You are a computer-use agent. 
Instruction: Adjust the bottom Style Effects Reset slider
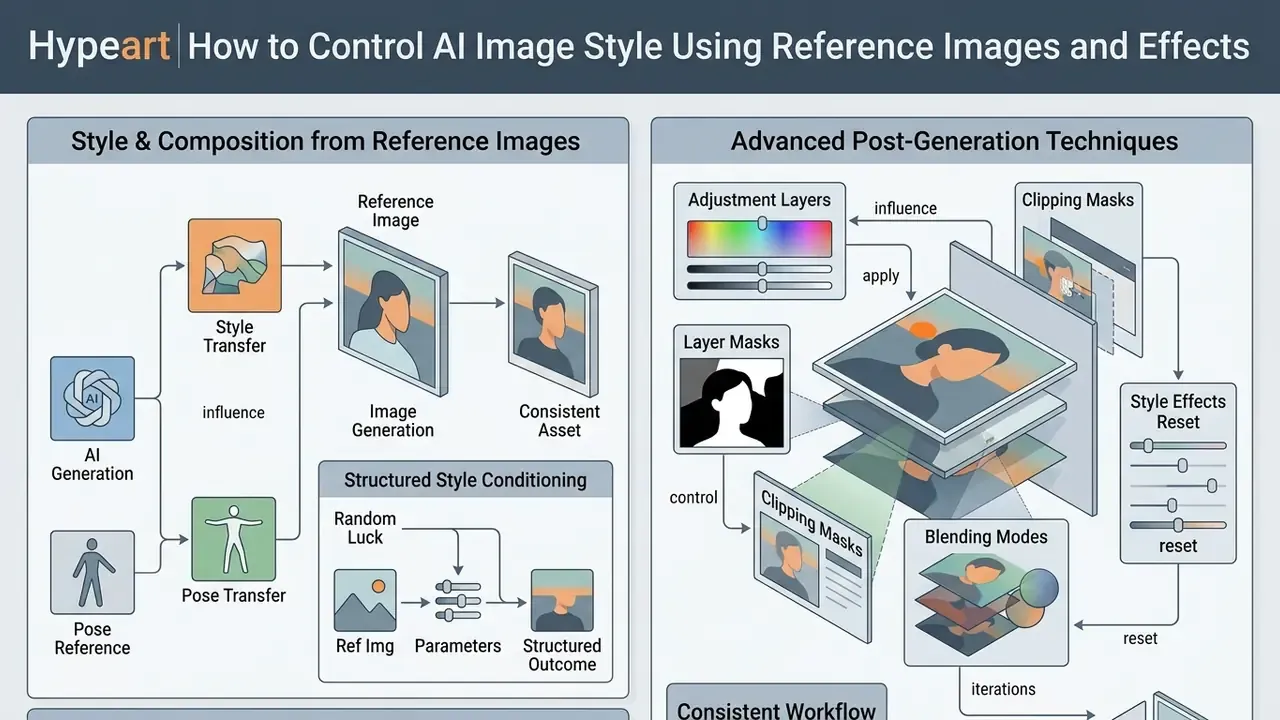1177,524
